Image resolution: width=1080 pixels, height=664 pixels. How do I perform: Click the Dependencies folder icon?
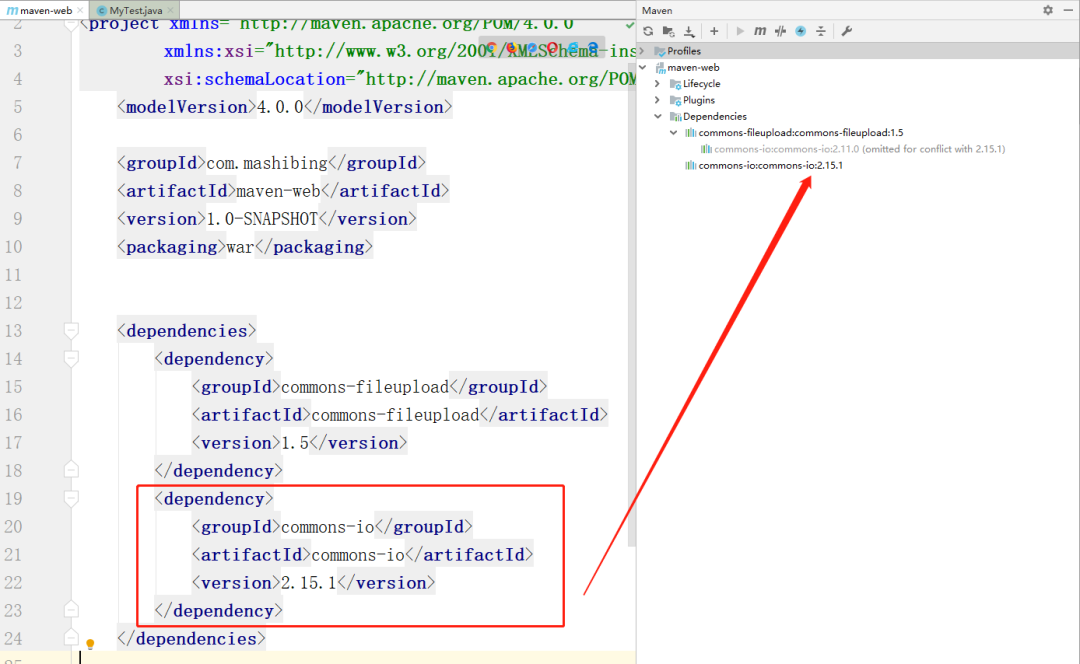[676, 116]
